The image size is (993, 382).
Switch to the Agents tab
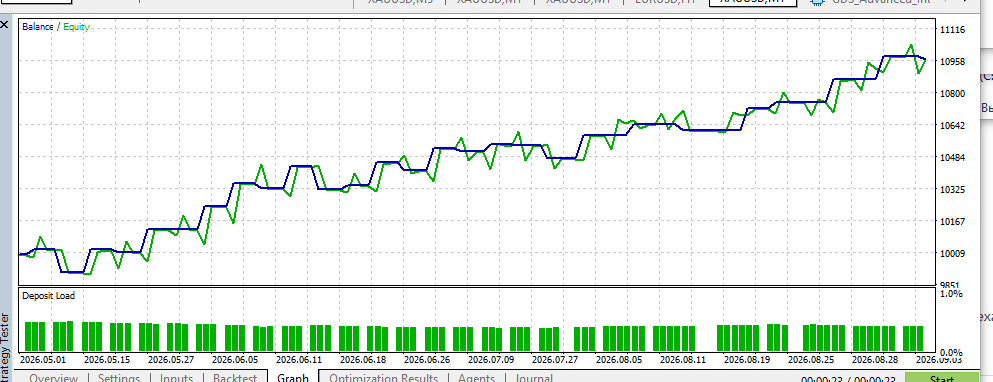point(476,378)
